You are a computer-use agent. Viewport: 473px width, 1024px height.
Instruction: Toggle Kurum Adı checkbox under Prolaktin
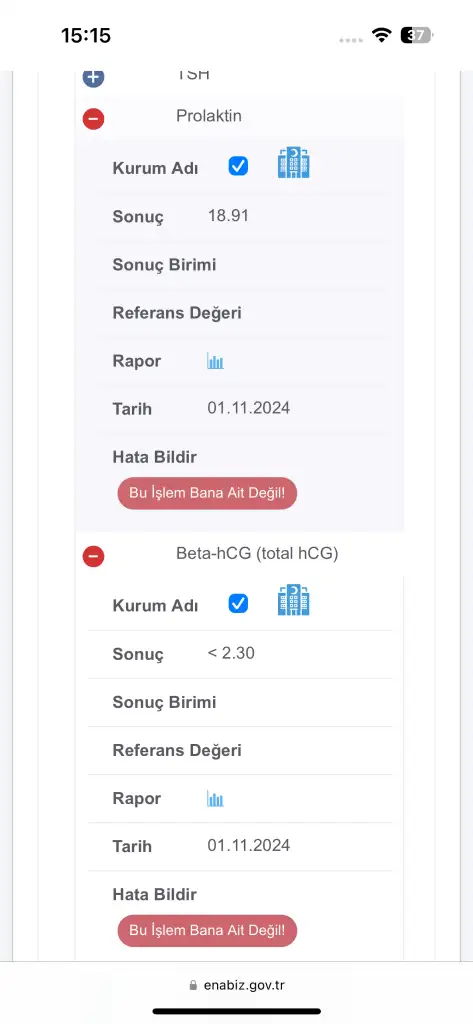(x=238, y=167)
